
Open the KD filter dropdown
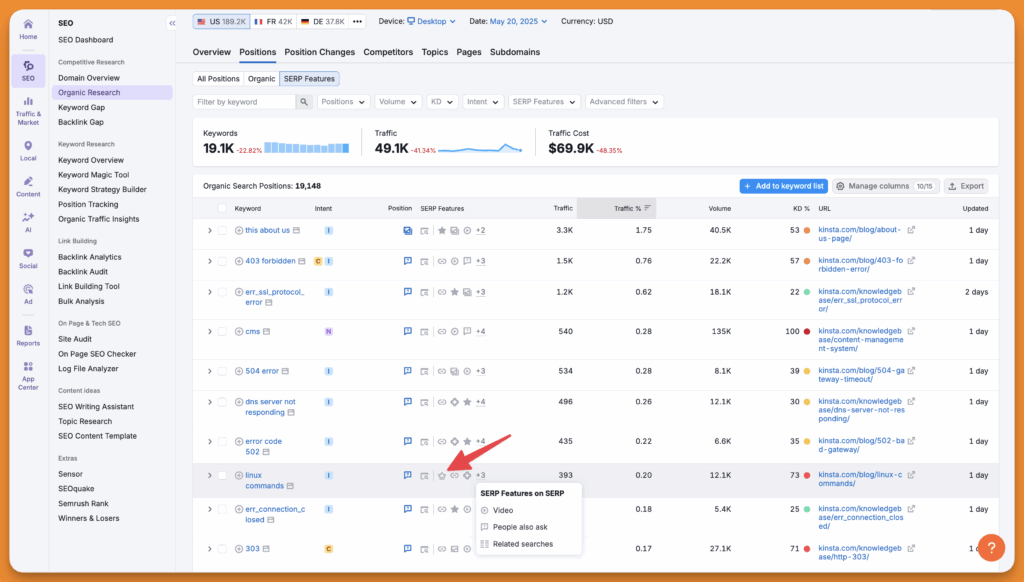(x=441, y=102)
